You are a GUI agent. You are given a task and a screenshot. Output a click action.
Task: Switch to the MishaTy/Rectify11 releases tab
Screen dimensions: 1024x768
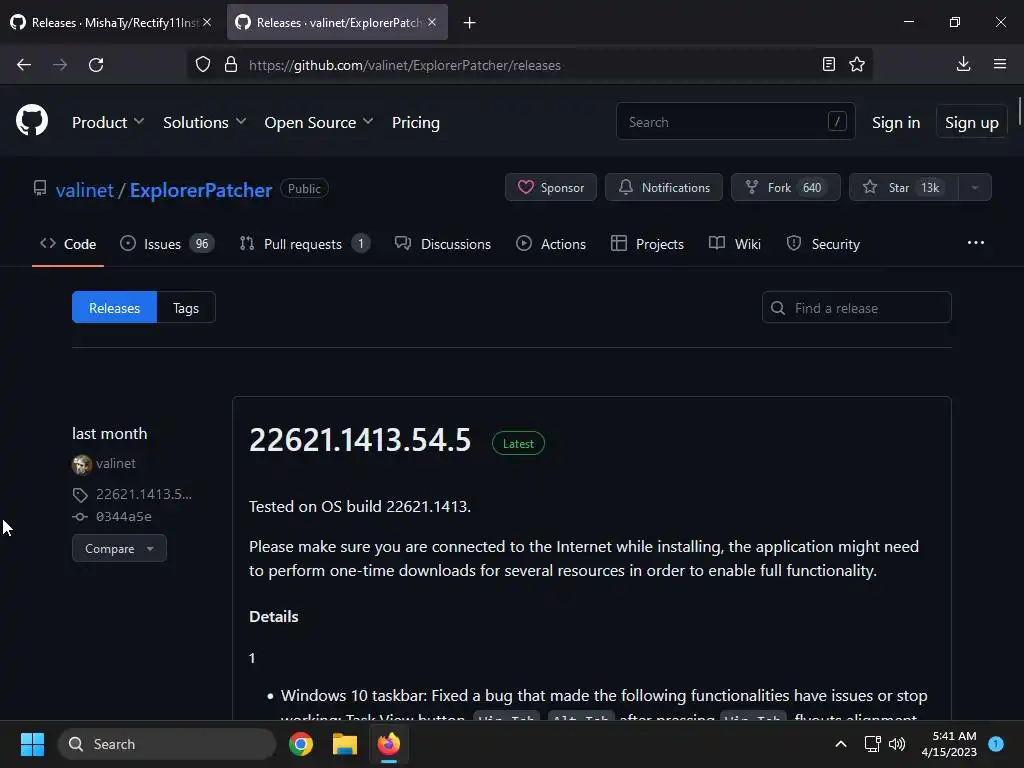(x=111, y=22)
